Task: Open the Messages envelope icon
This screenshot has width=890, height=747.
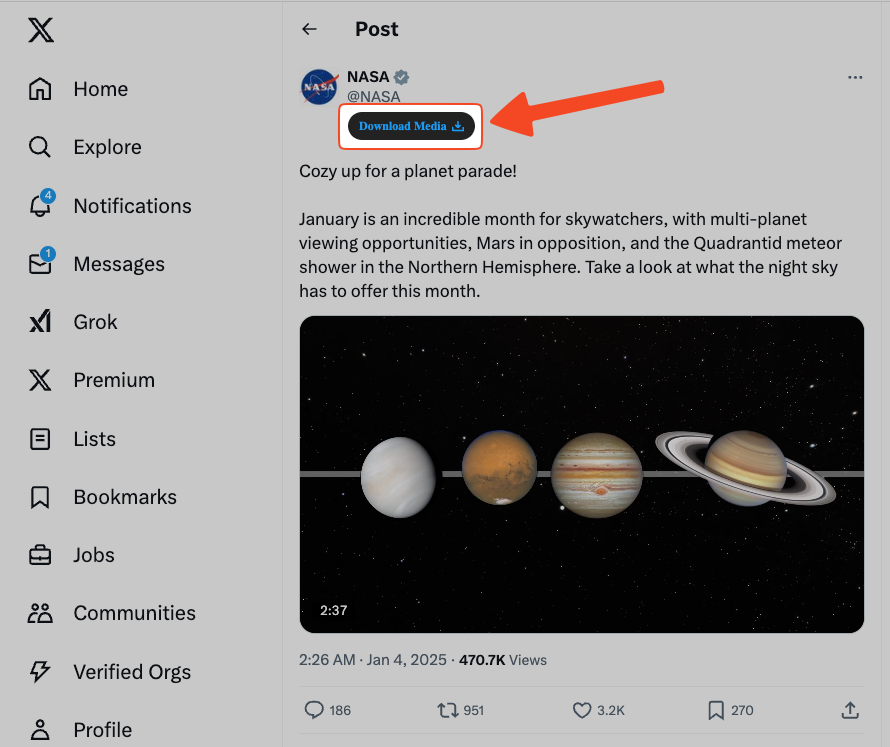Action: click(40, 264)
